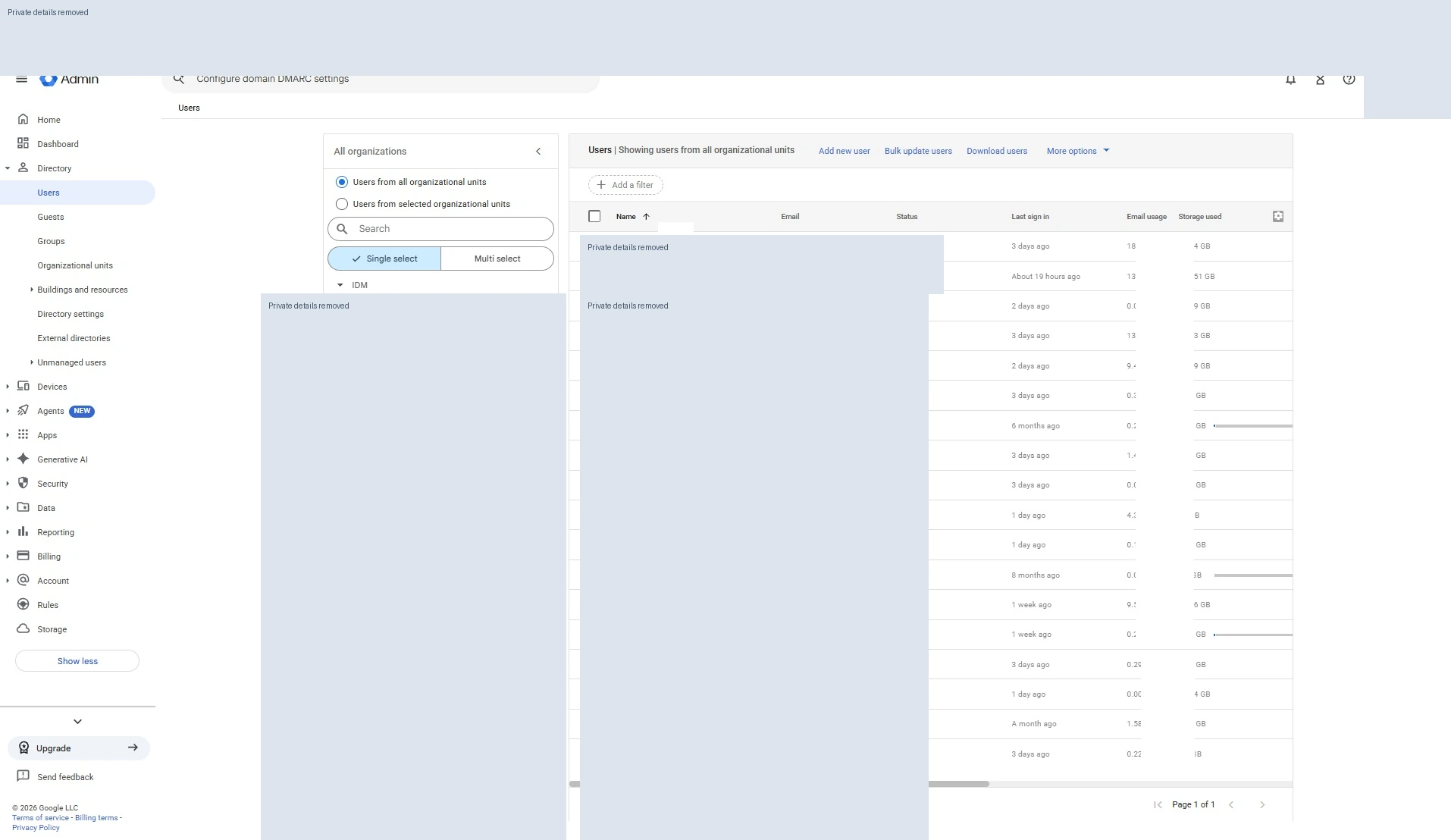Open manage columns icon in table header
This screenshot has width=1451, height=840.
(x=1278, y=216)
